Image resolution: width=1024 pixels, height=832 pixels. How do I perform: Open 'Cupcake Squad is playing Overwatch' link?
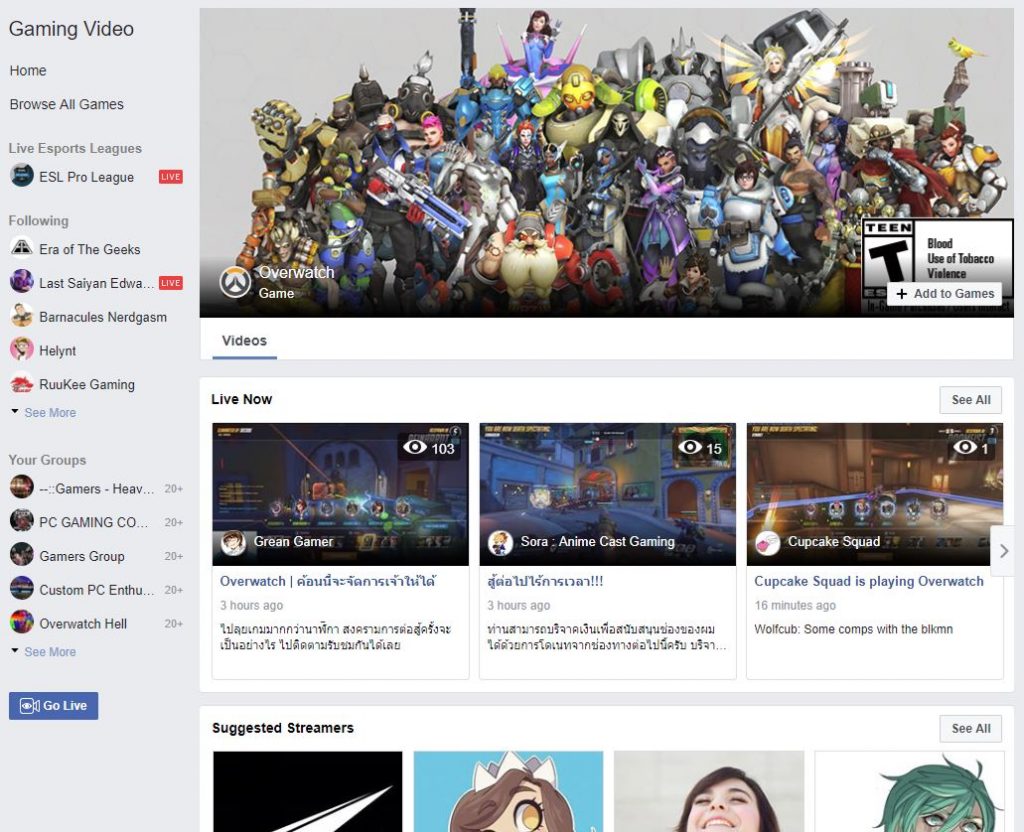869,581
